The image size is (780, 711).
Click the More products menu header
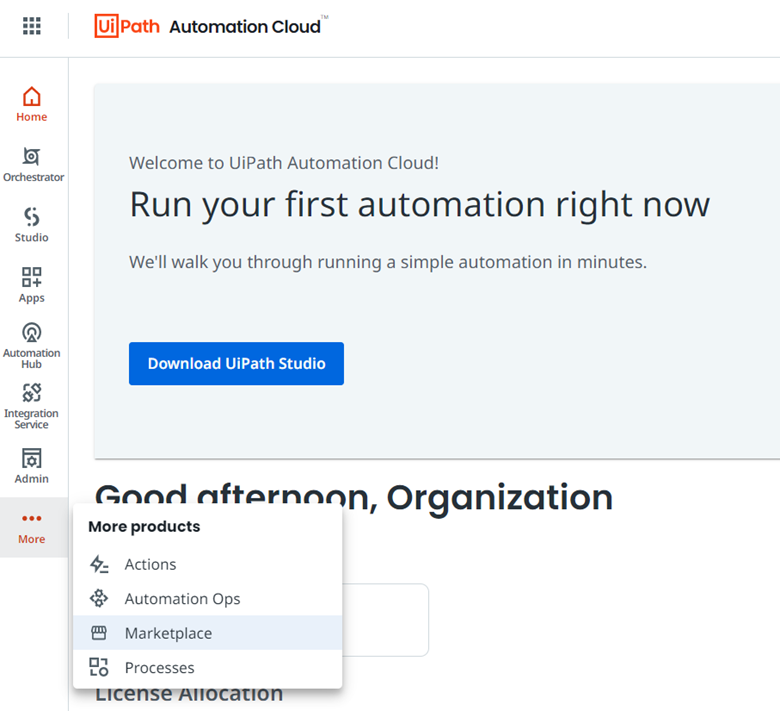click(144, 526)
